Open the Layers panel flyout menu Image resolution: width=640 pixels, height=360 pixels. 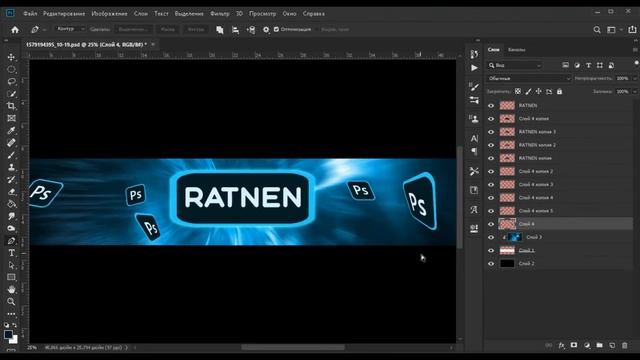pos(635,50)
